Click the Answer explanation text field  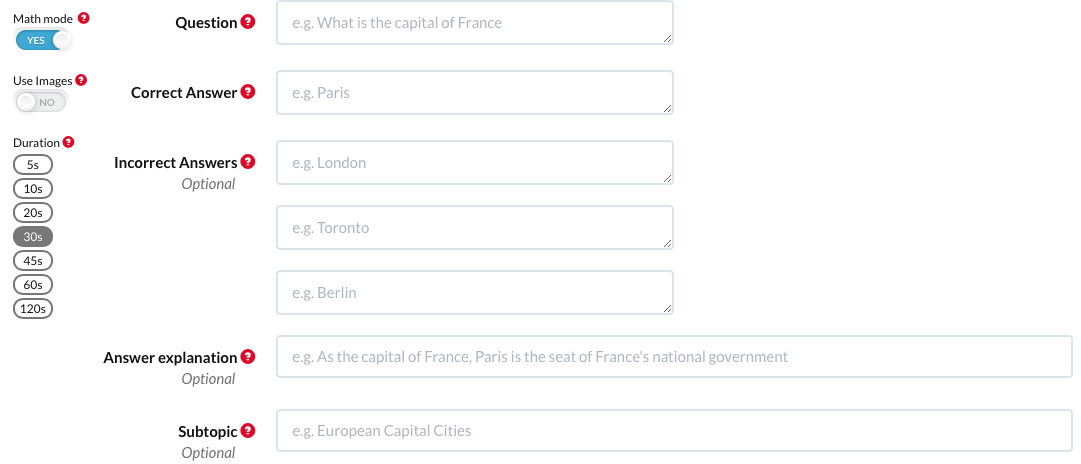674,357
